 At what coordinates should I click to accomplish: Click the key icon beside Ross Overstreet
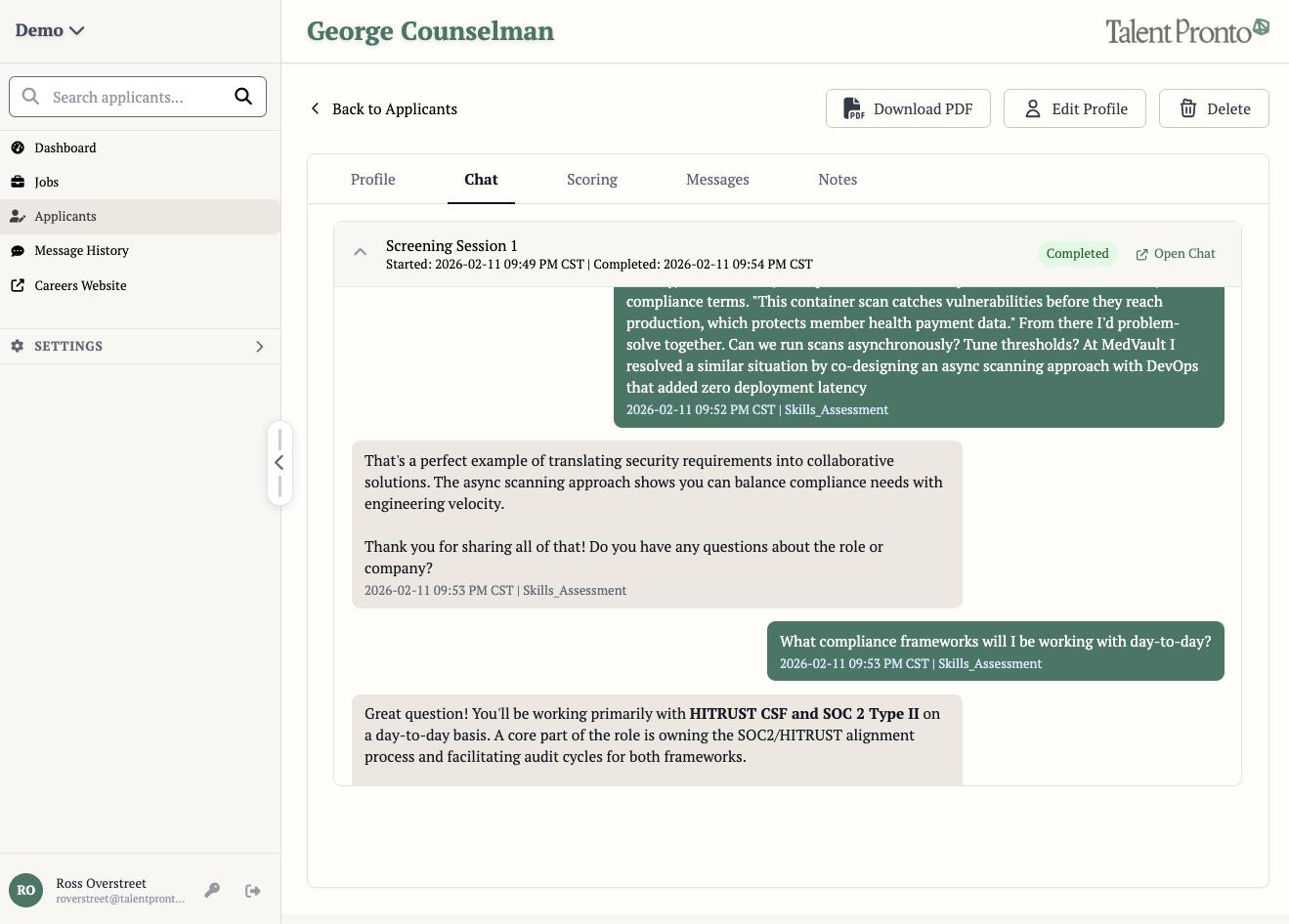click(212, 890)
